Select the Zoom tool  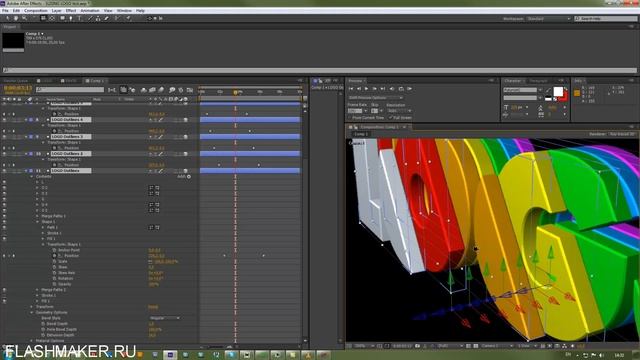[x=24, y=18]
